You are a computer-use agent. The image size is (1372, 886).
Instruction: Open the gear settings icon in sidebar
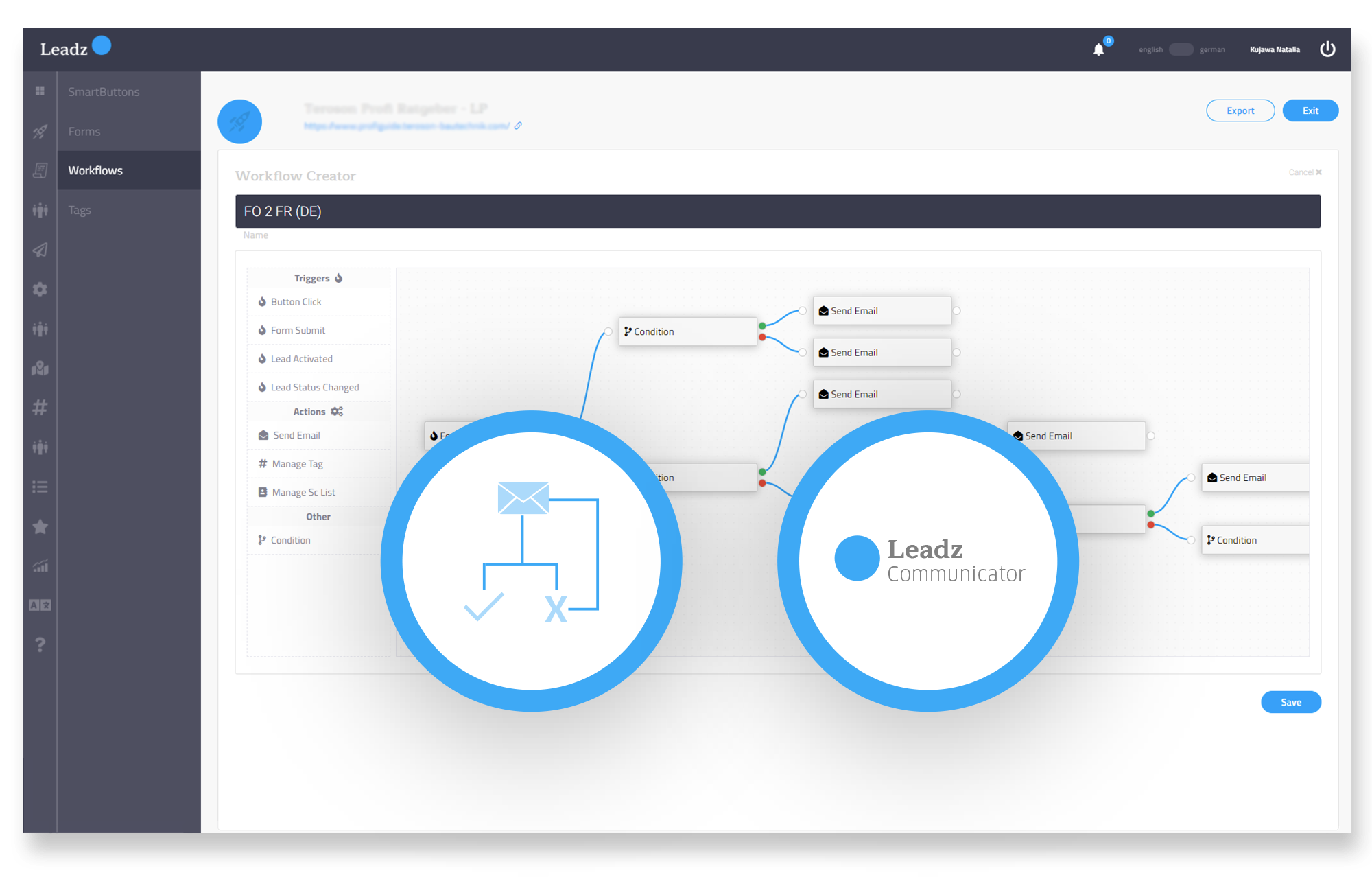point(40,290)
